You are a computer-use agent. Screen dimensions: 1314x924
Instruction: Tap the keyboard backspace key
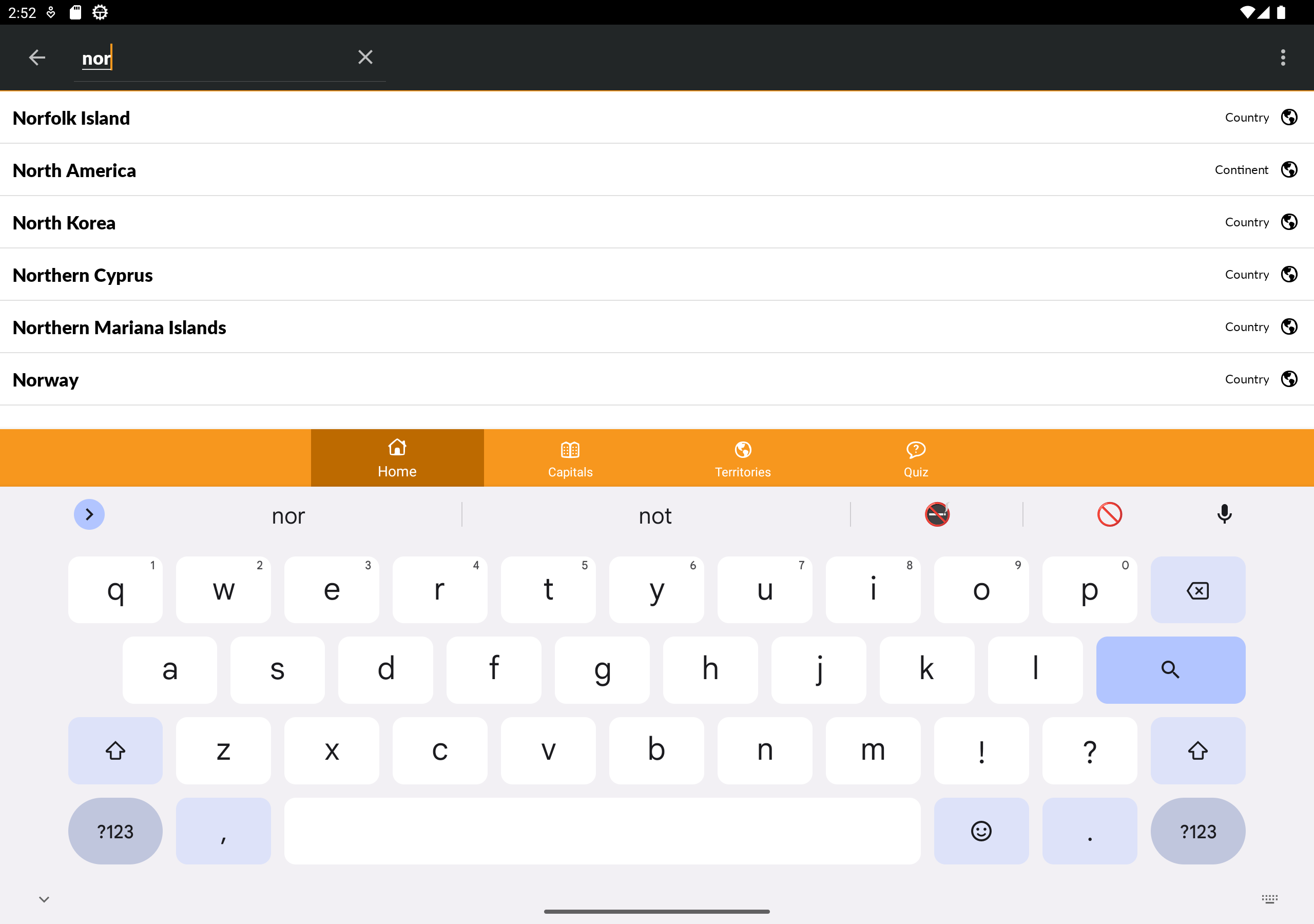[1197, 590]
